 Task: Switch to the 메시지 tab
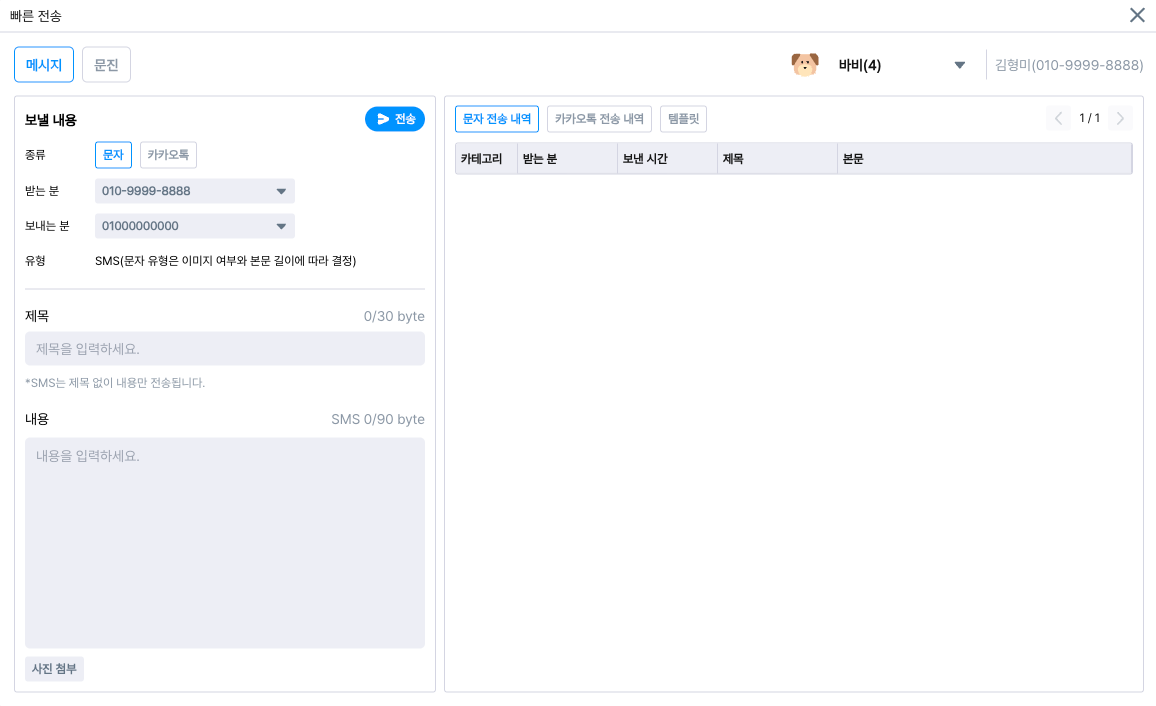44,65
